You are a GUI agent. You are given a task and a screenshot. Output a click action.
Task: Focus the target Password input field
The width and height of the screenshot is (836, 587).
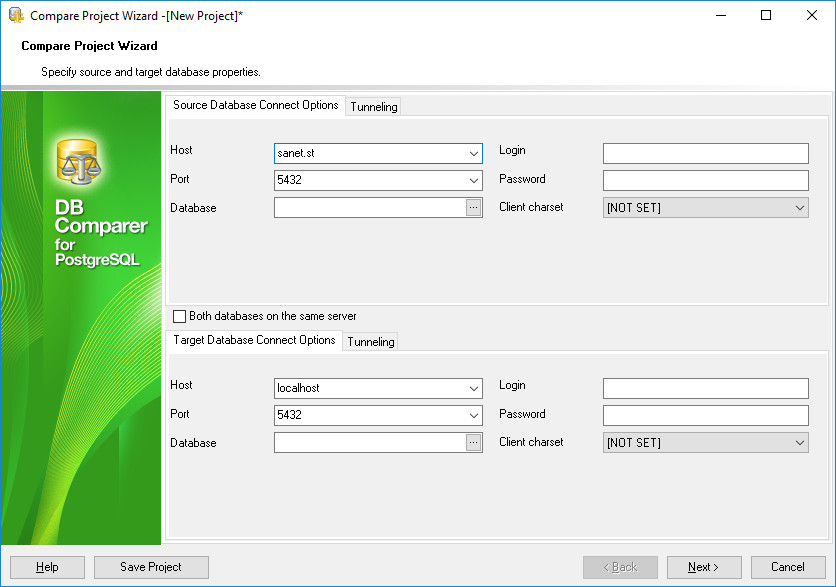(705, 415)
